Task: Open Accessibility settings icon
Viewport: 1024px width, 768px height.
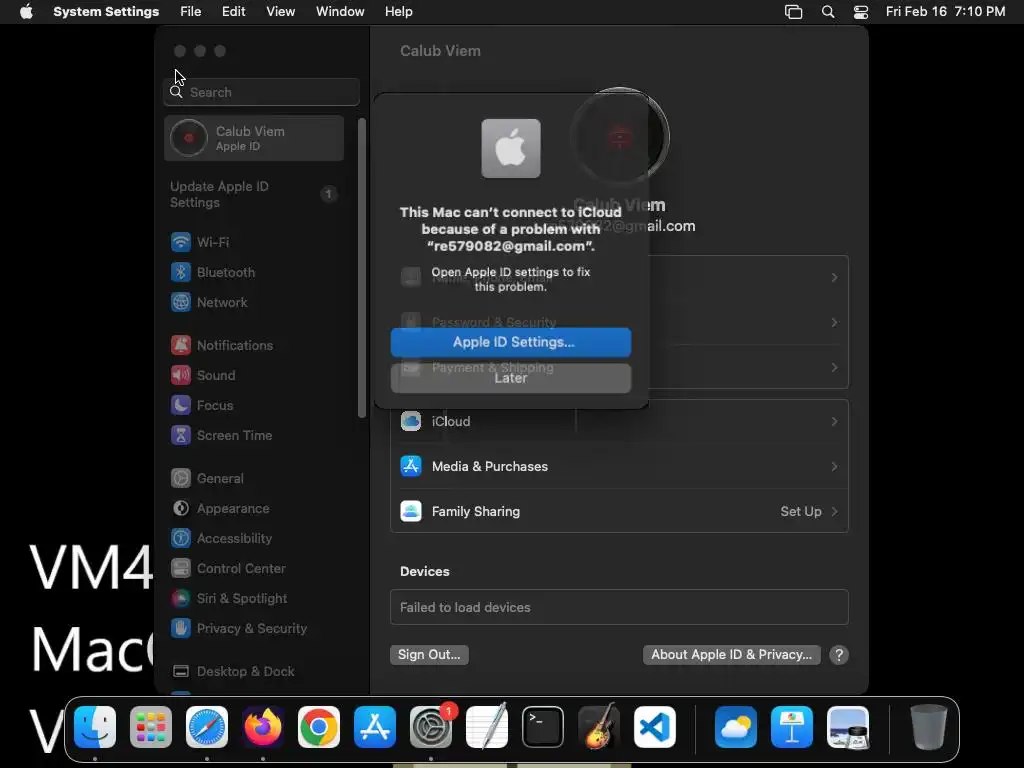Action: (181, 539)
